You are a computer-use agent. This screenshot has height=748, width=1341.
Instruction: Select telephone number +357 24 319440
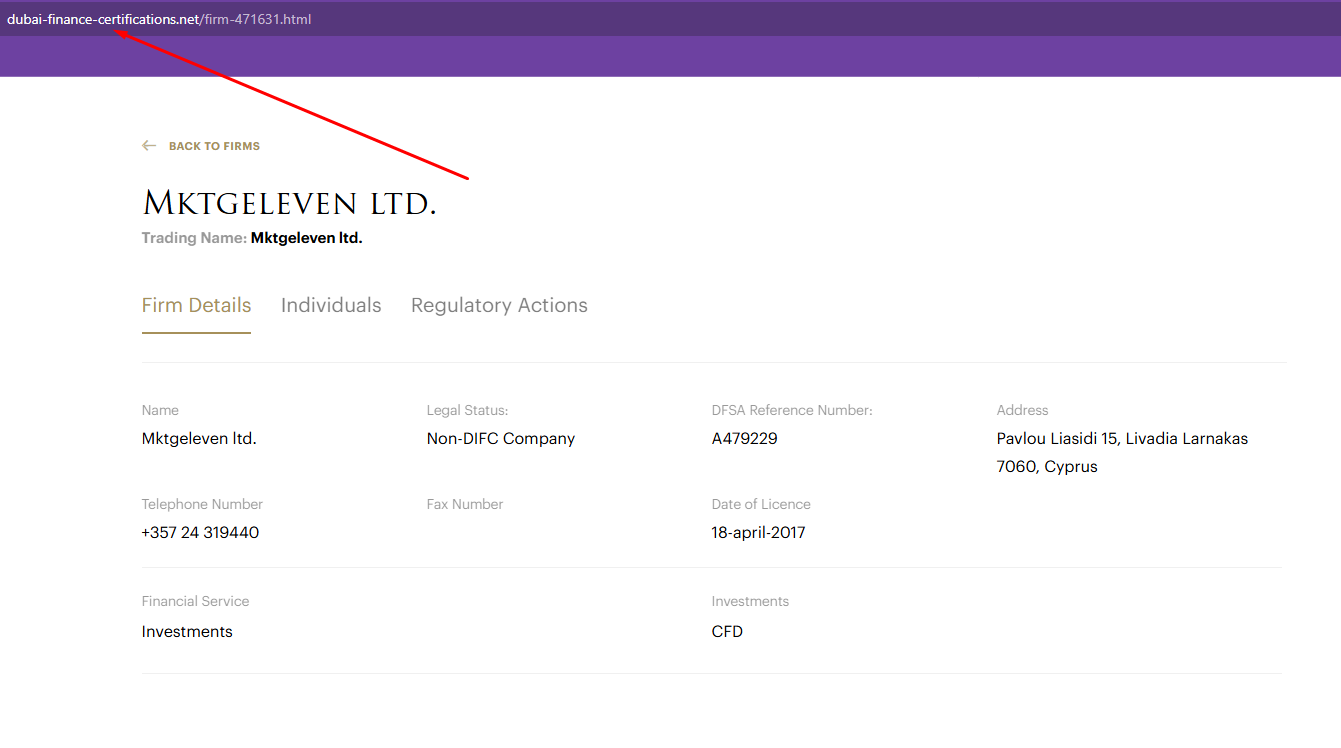[200, 532]
